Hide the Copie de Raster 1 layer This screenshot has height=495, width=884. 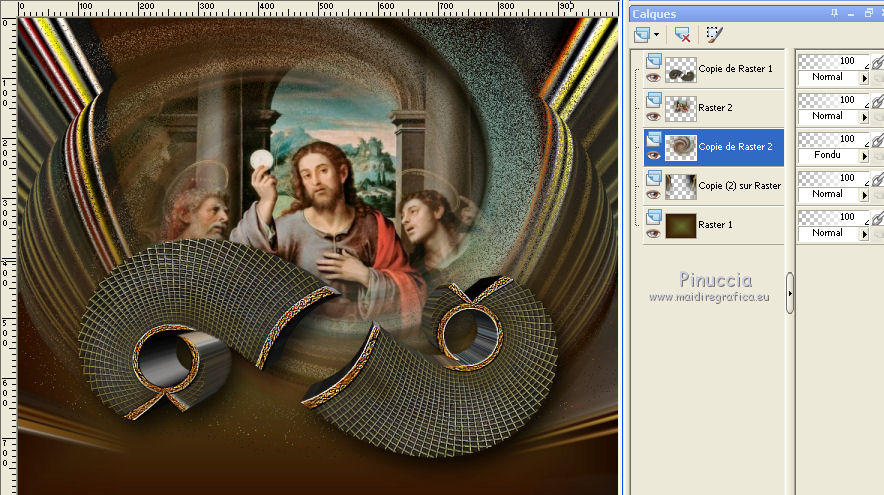pyautogui.click(x=653, y=78)
